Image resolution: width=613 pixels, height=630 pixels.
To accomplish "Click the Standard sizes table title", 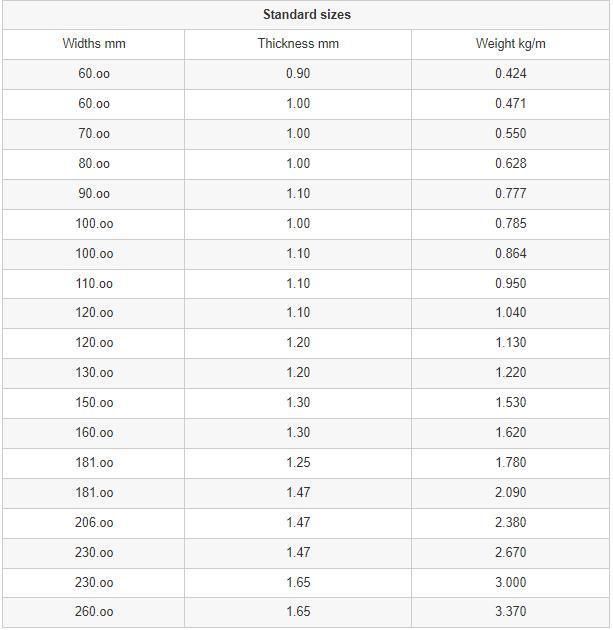I will point(306,15).
